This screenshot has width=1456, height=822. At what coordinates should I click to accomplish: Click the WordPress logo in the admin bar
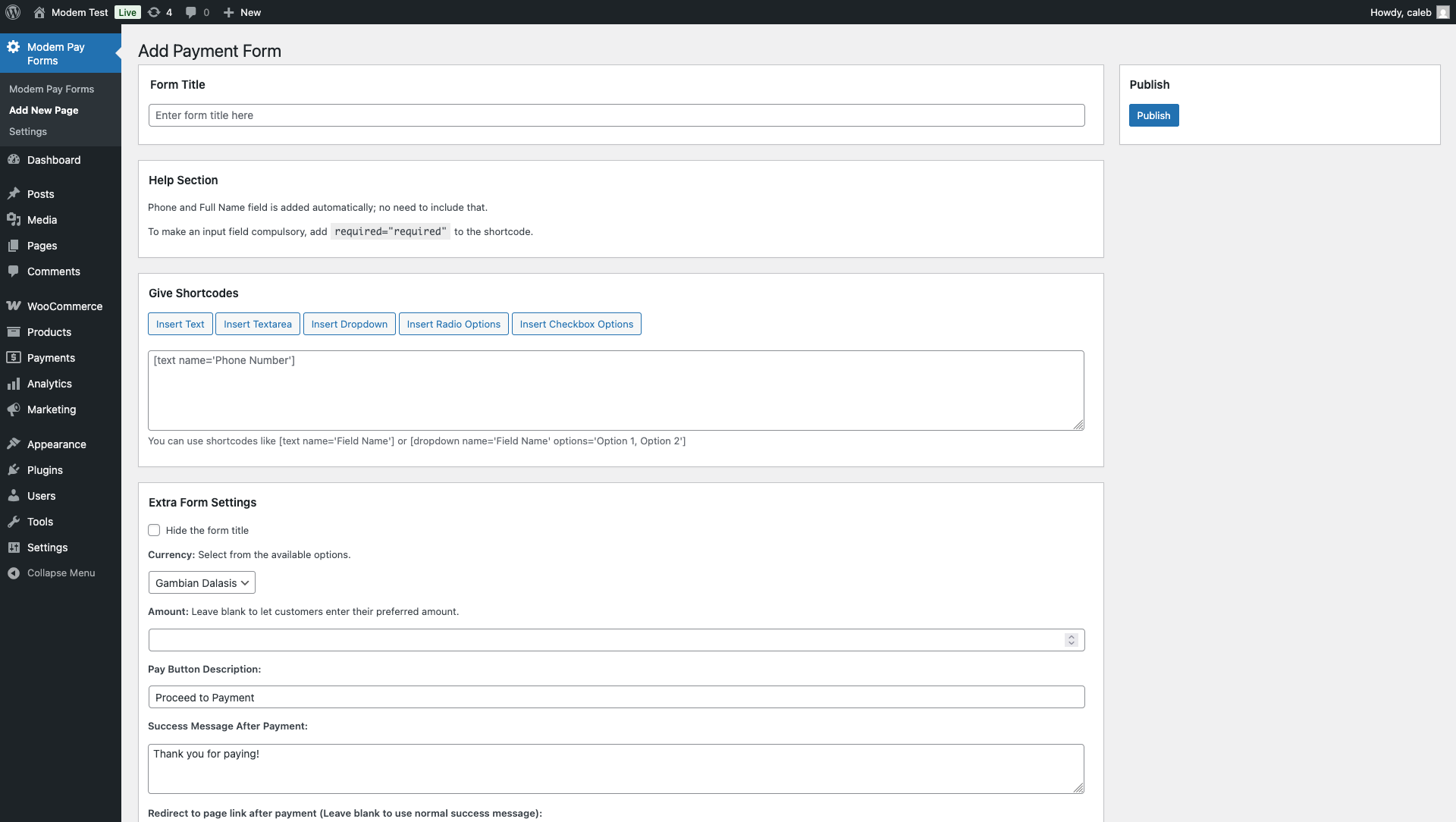coord(12,12)
